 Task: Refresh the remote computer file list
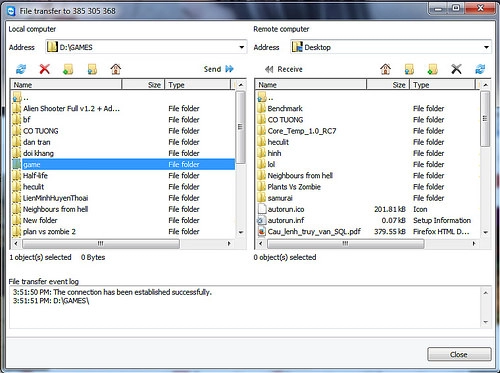coord(480,69)
